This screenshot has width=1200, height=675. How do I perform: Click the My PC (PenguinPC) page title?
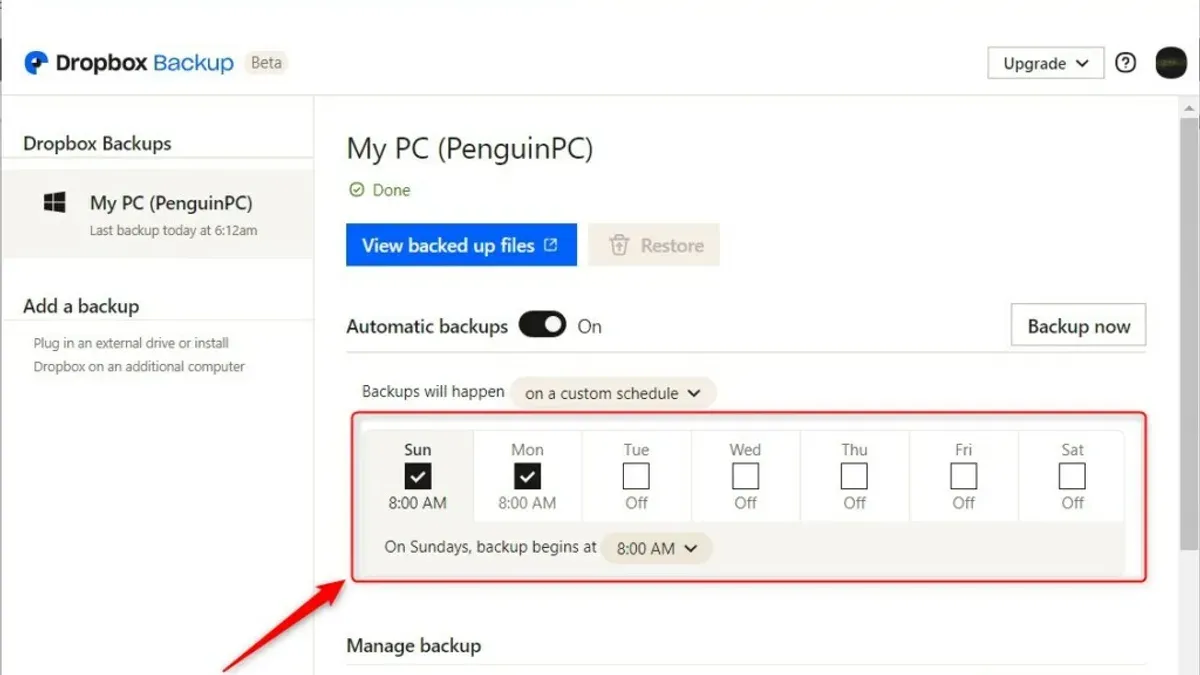(x=470, y=150)
